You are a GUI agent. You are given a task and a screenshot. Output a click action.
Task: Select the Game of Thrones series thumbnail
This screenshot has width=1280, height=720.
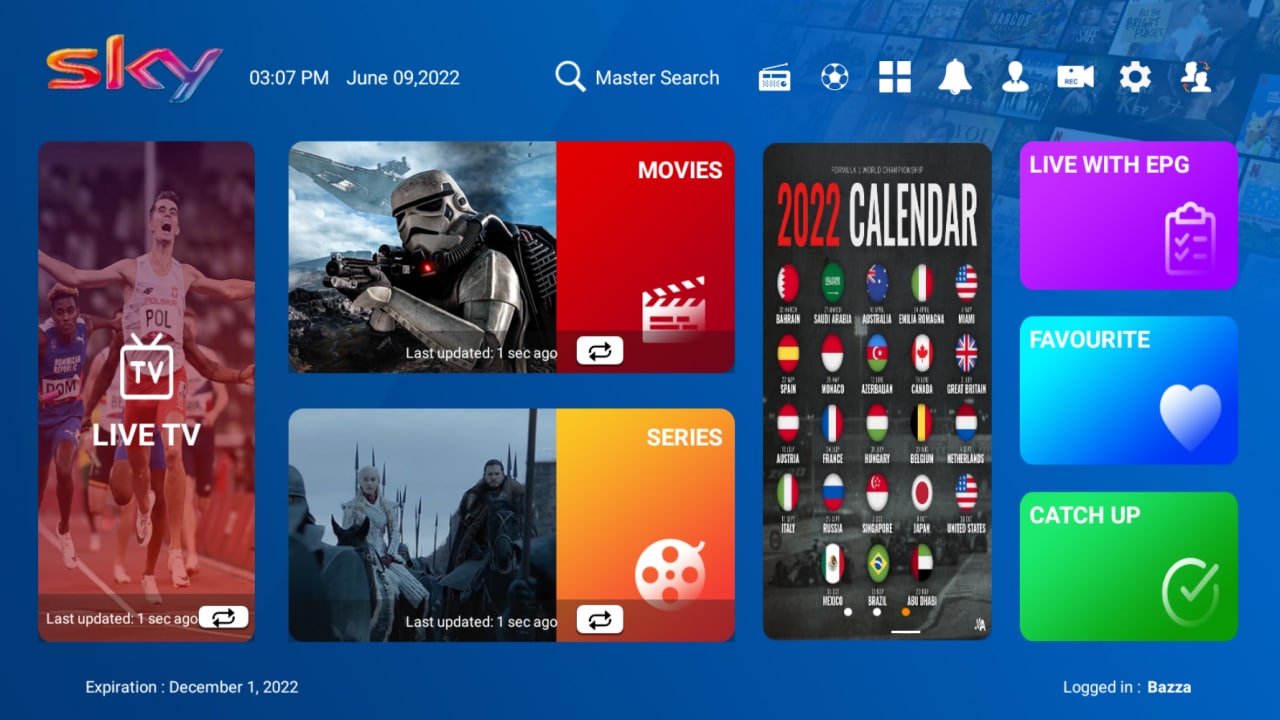pos(423,525)
